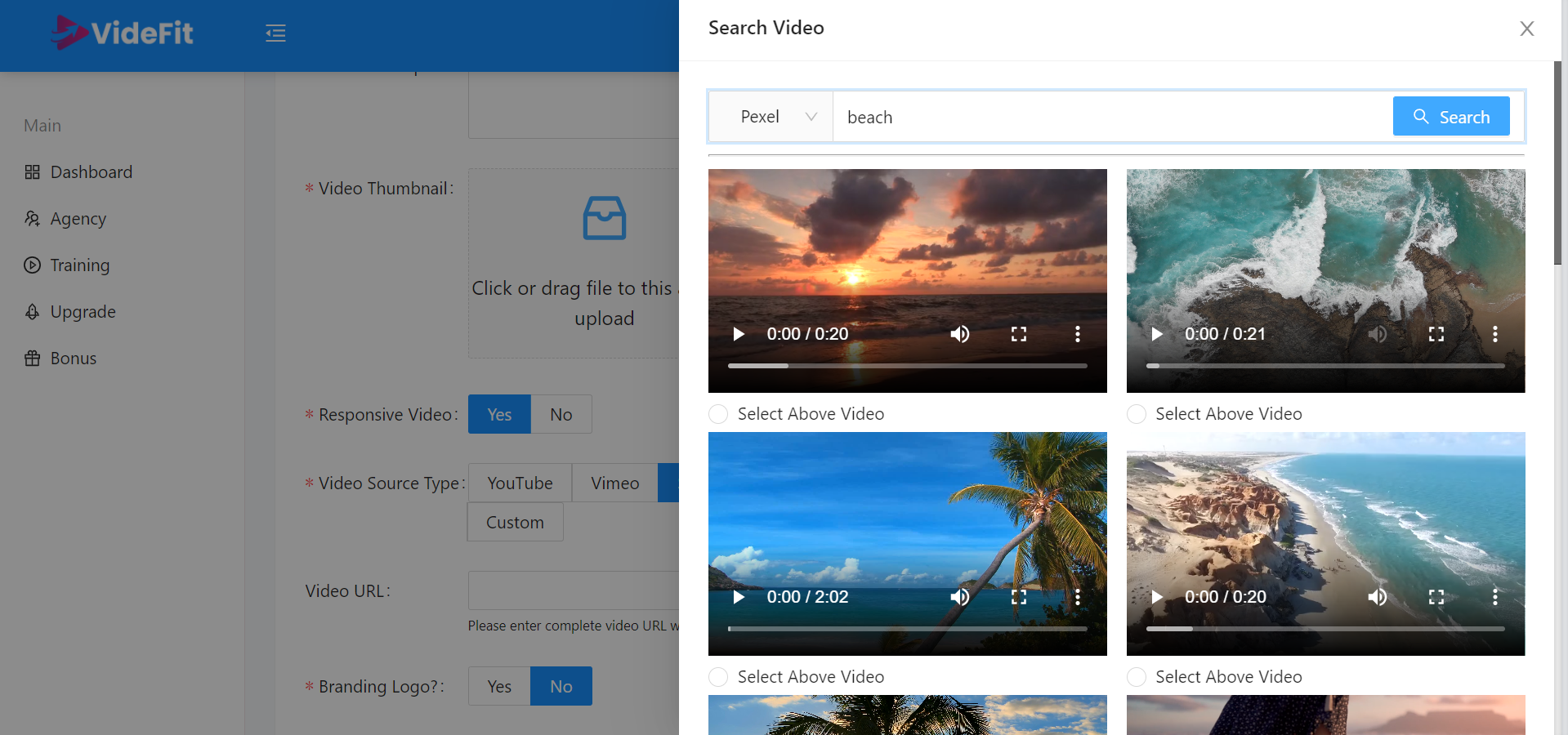Play the aerial rocky waves video
The width and height of the screenshot is (1568, 735).
click(x=1157, y=334)
